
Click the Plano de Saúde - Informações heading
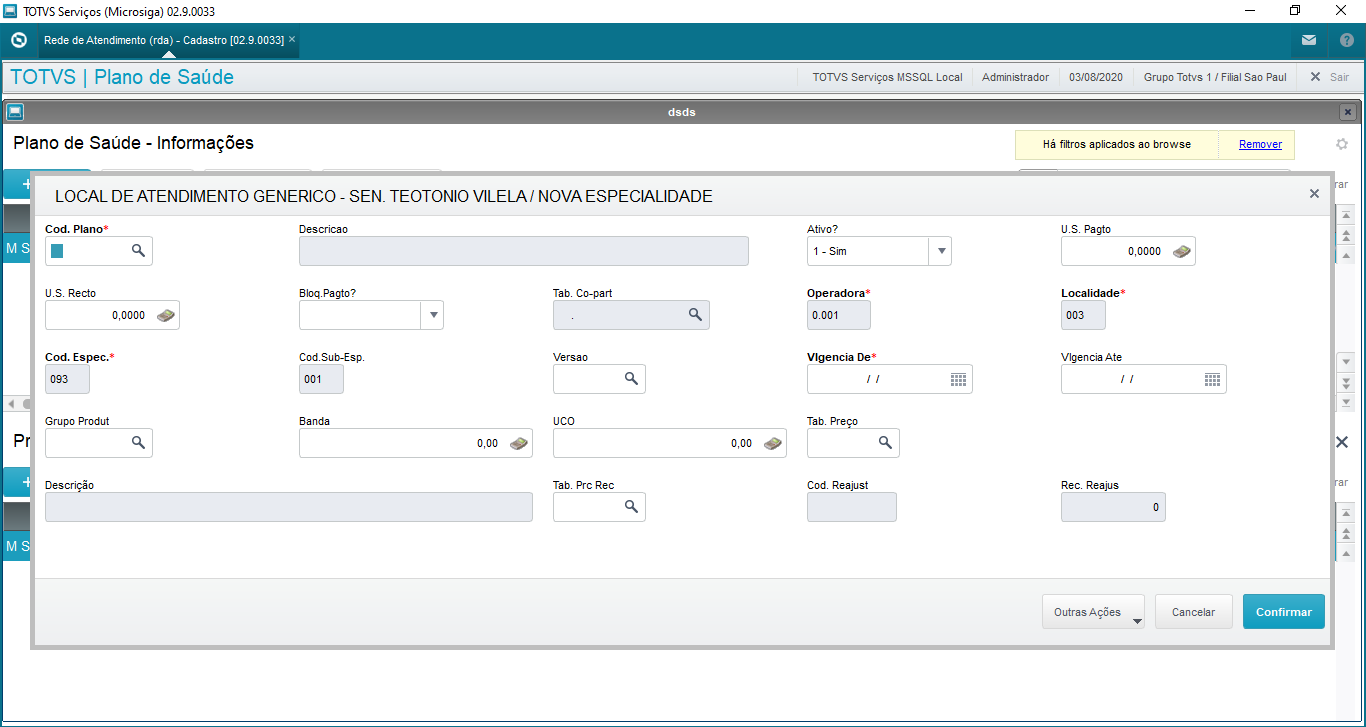point(133,143)
